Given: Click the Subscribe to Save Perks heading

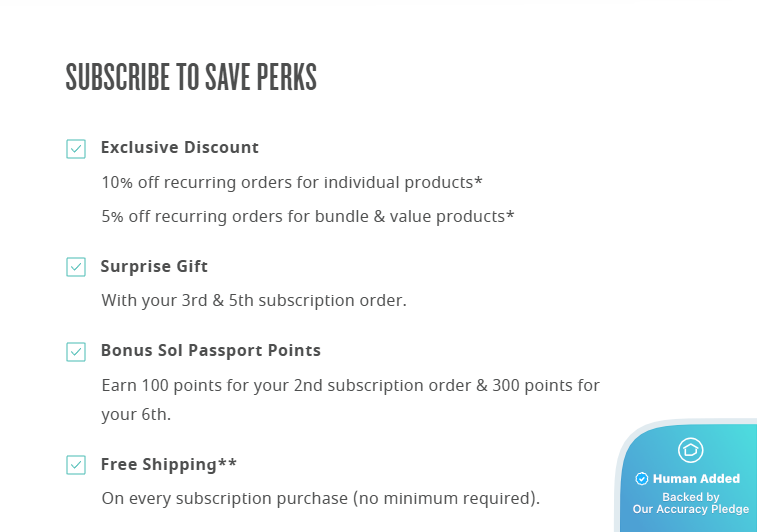Looking at the screenshot, I should point(191,78).
